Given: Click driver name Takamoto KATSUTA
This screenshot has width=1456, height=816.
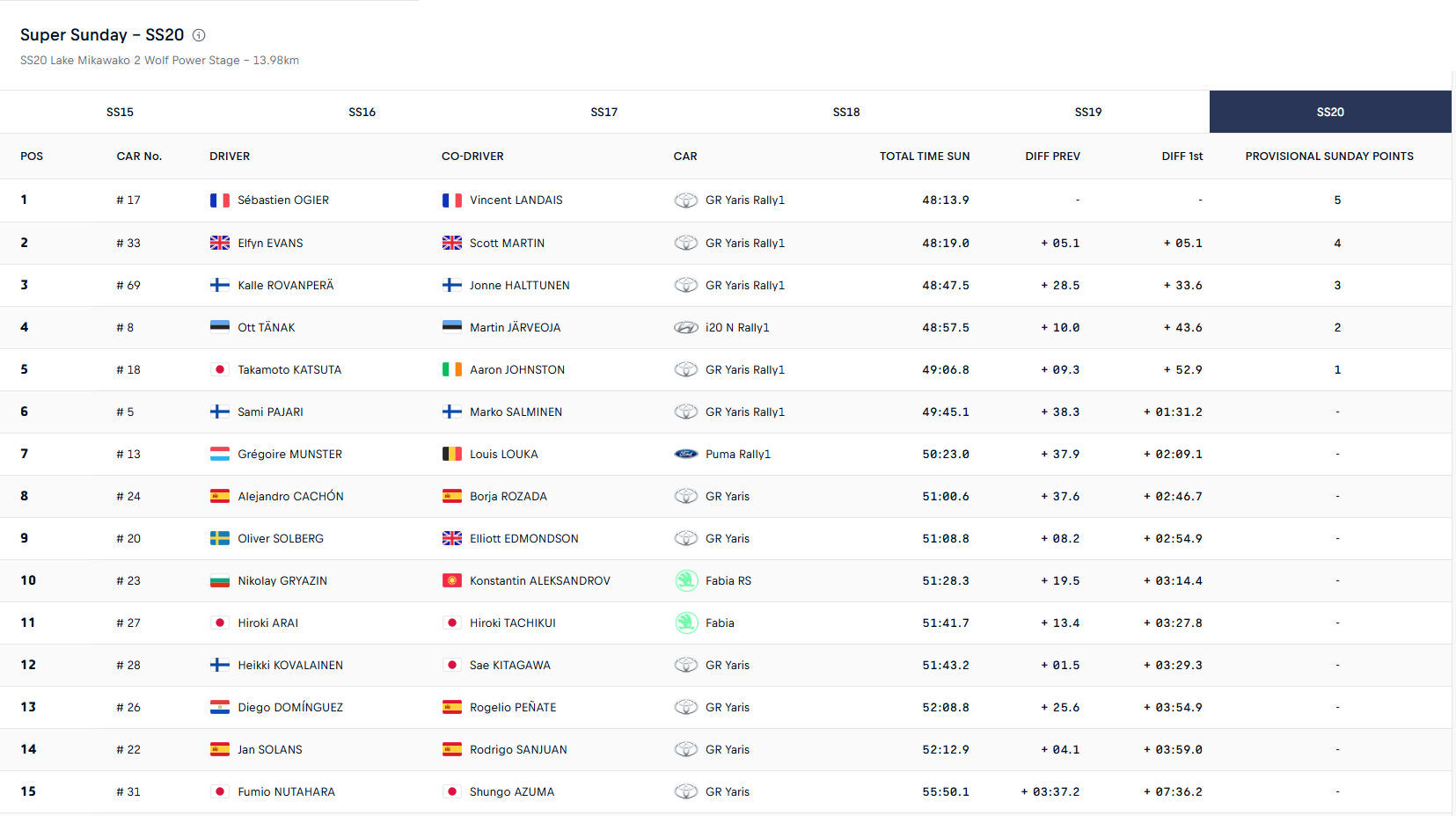Looking at the screenshot, I should [x=289, y=369].
